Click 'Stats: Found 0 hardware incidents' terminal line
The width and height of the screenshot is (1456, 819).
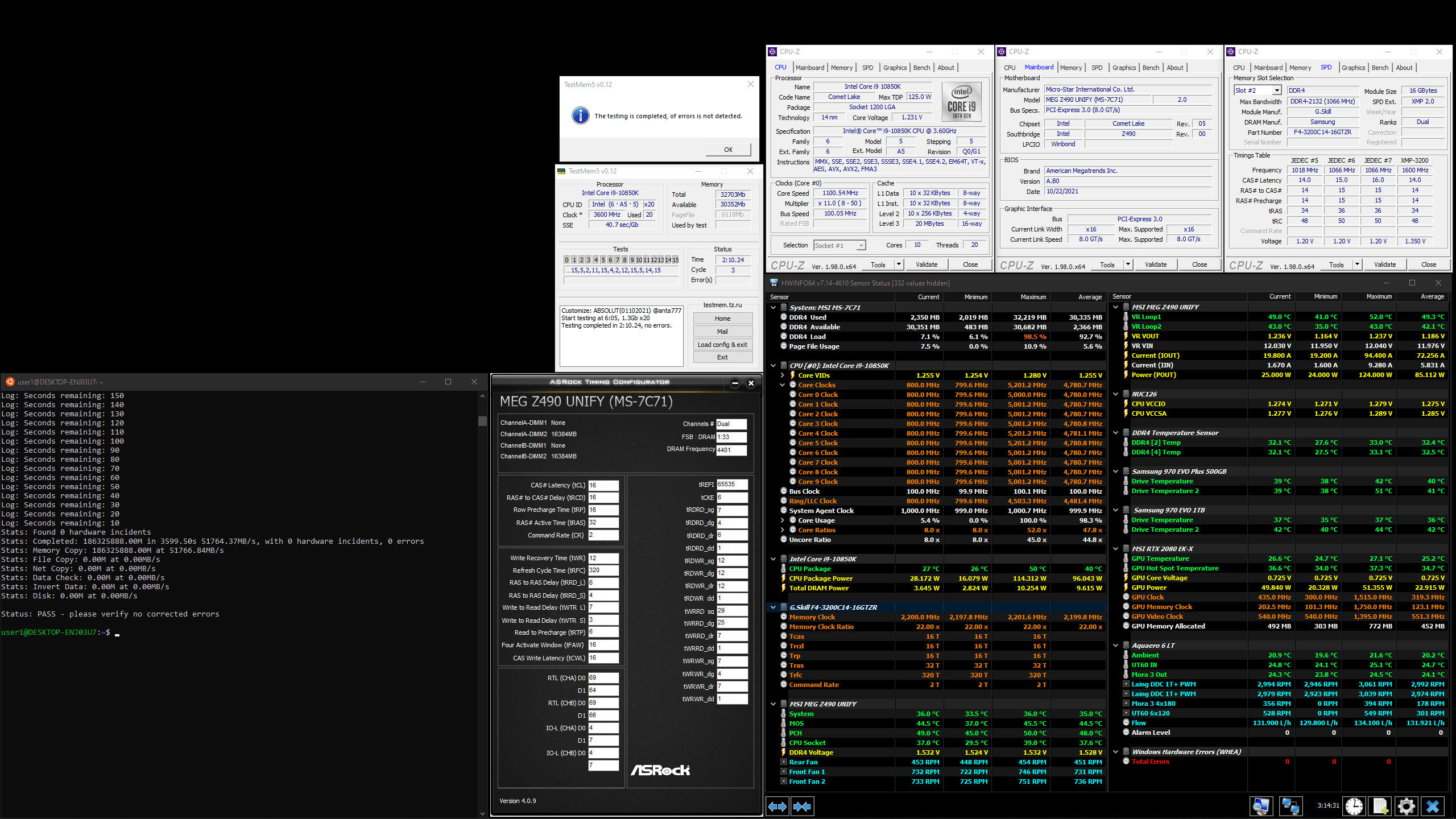(x=76, y=532)
